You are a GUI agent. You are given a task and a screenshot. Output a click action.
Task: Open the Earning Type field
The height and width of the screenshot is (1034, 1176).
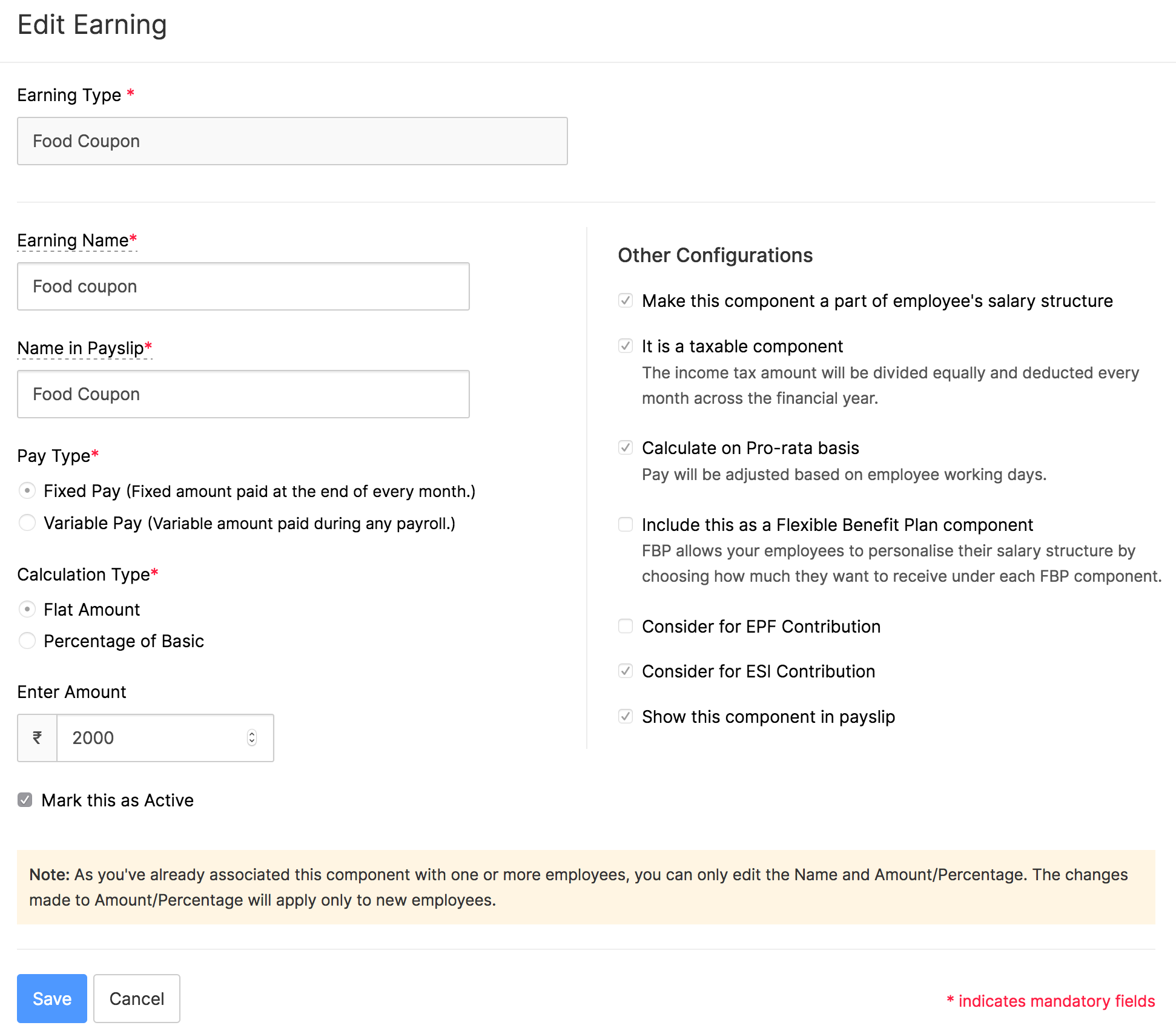[x=292, y=141]
